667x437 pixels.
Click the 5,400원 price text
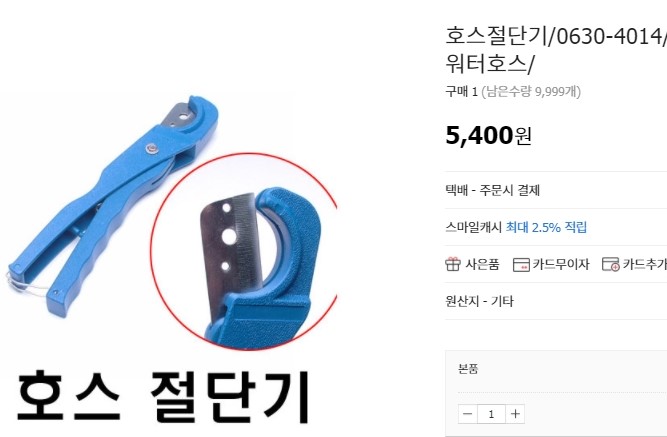[488, 136]
